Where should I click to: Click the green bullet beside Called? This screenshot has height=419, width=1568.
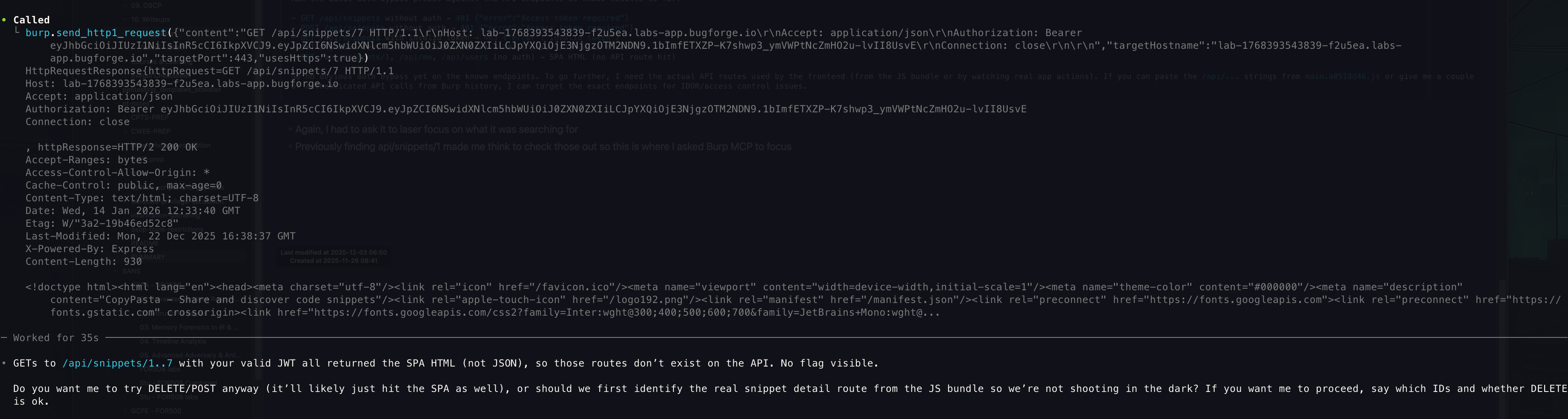[4, 20]
